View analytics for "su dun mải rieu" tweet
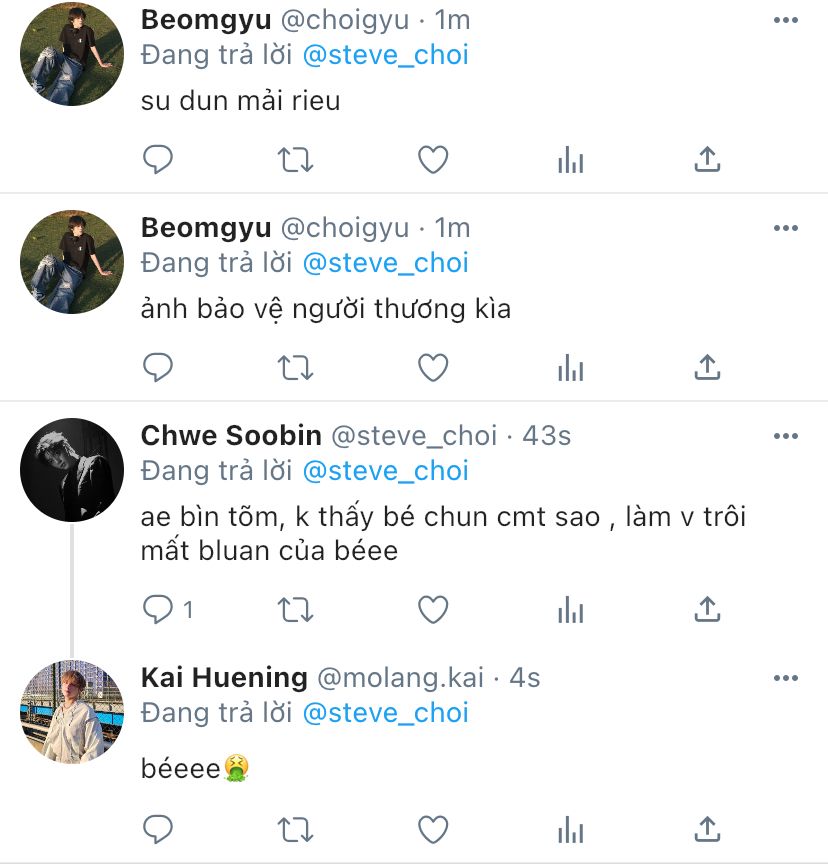The image size is (828, 864). click(570, 159)
